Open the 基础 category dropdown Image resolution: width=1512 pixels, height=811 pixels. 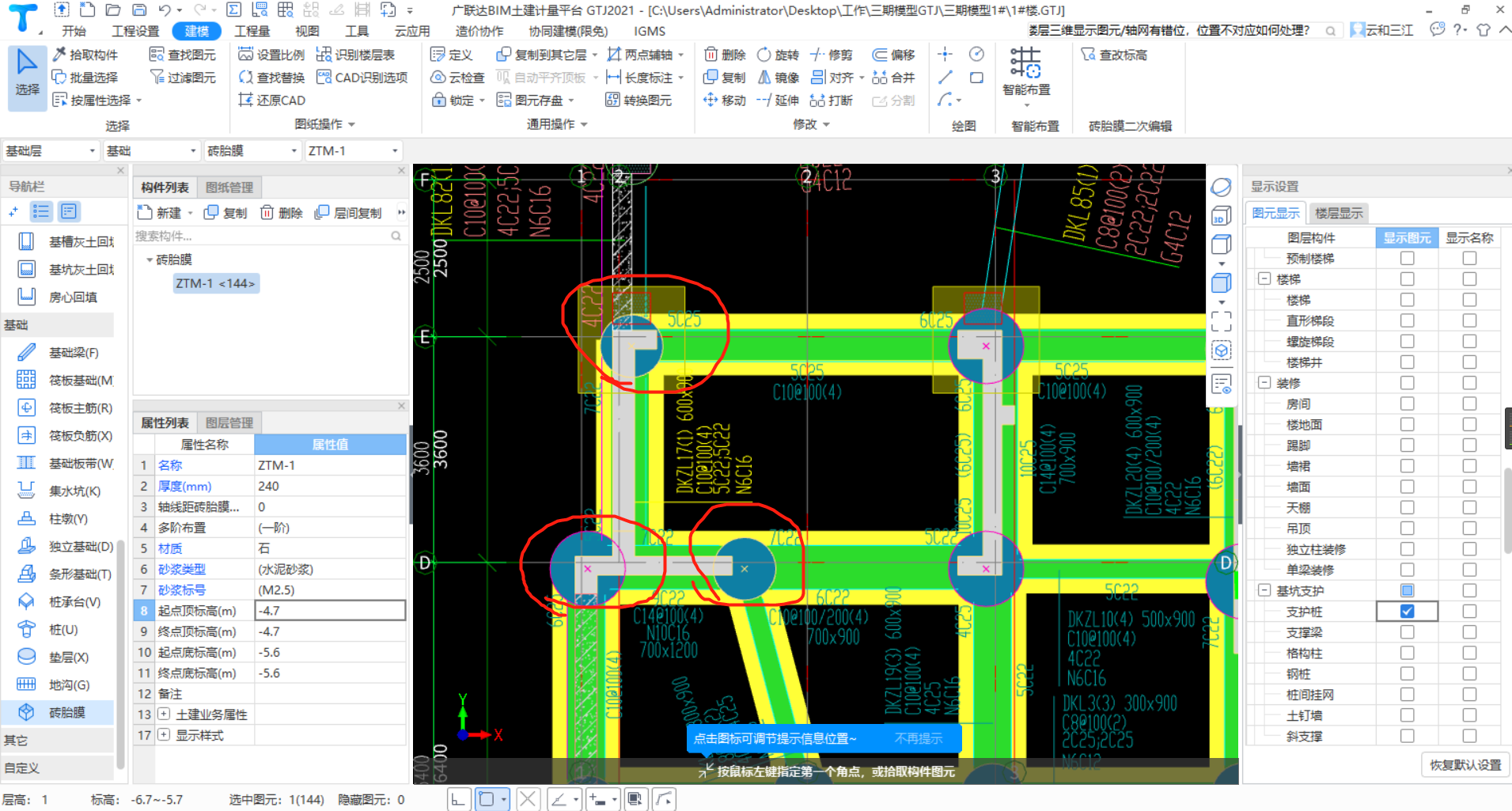(x=151, y=150)
